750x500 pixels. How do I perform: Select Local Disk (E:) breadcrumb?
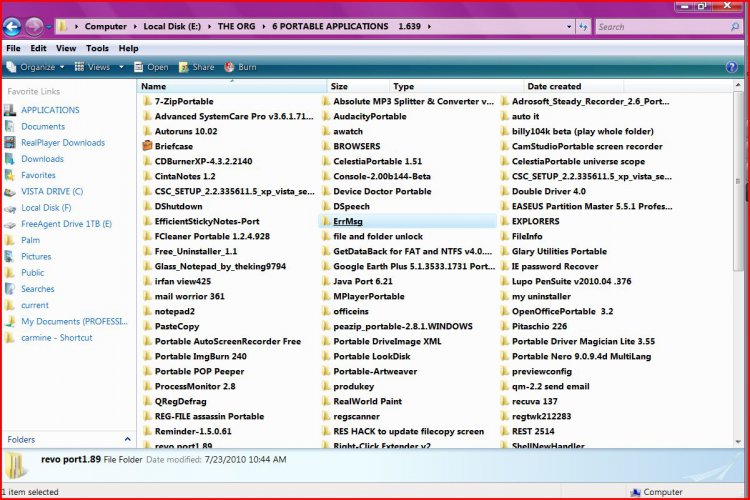click(172, 26)
